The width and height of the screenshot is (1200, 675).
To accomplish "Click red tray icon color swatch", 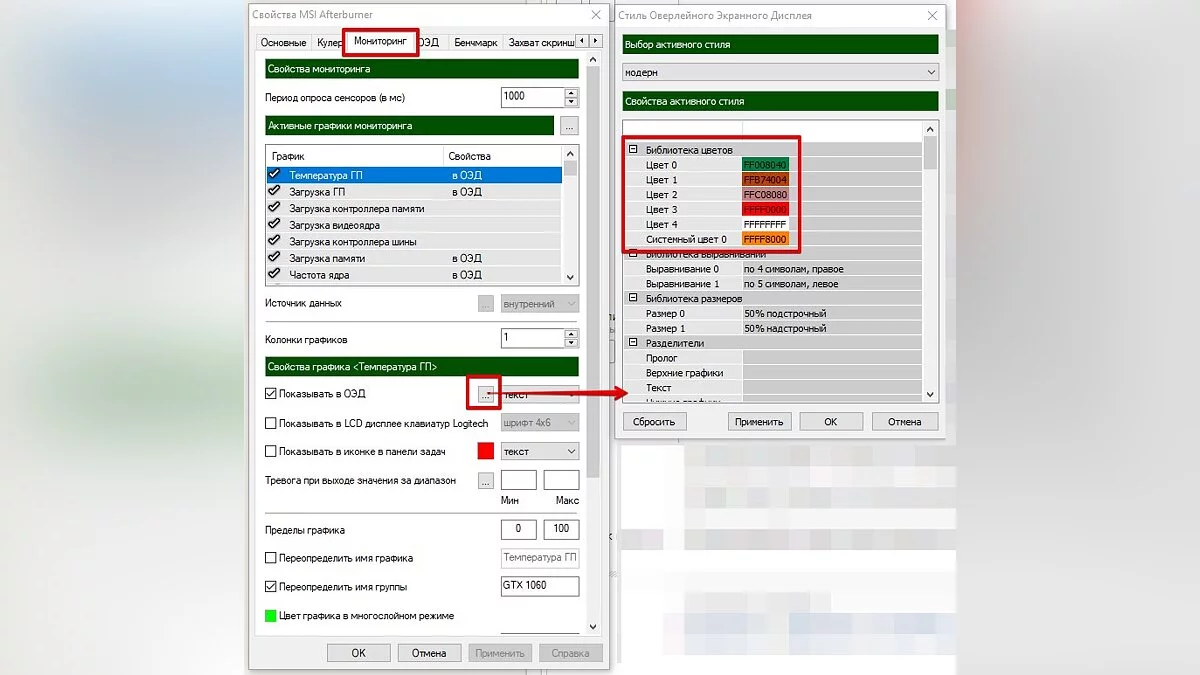I will click(487, 451).
